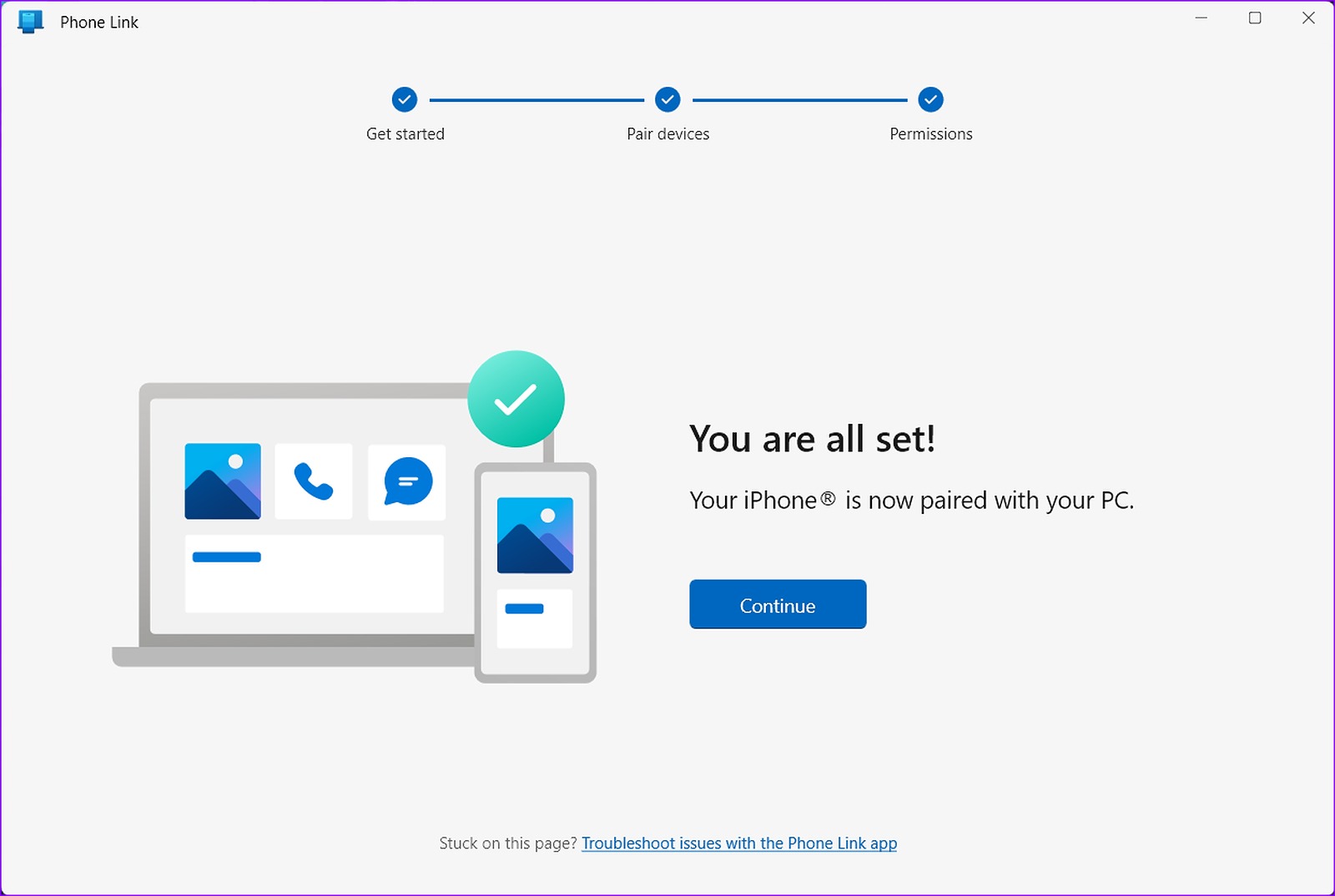Click the green success checkmark badge
Viewport: 1335px width, 896px height.
pyautogui.click(x=516, y=399)
